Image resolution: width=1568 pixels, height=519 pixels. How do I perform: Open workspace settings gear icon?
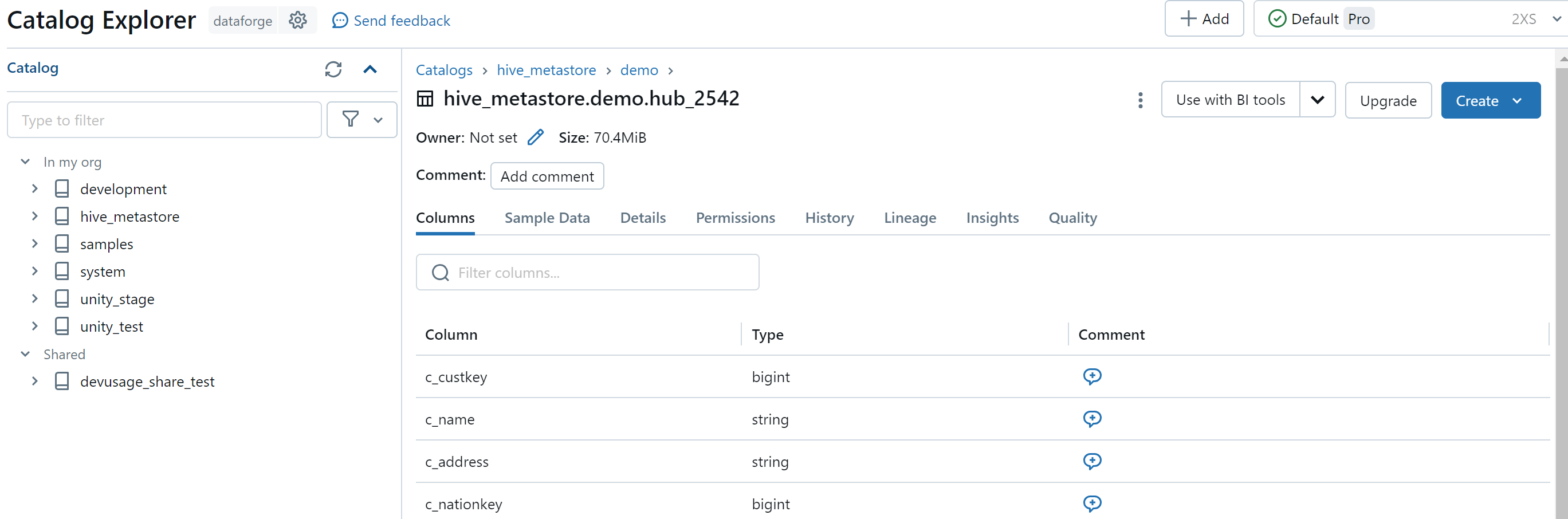point(298,20)
